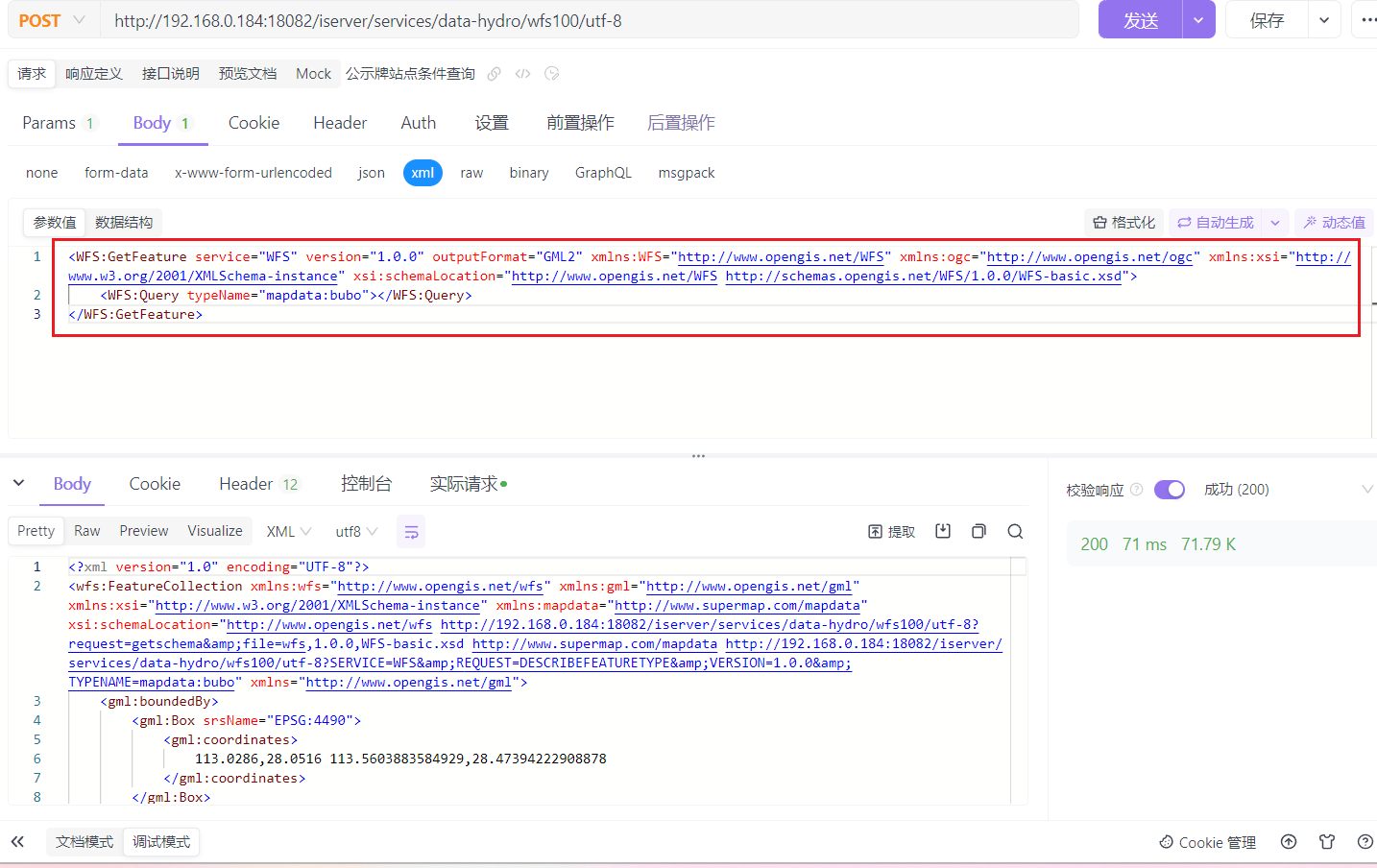The image size is (1377, 868).
Task: Click the chain link icon beside the tab titles
Action: click(x=493, y=73)
